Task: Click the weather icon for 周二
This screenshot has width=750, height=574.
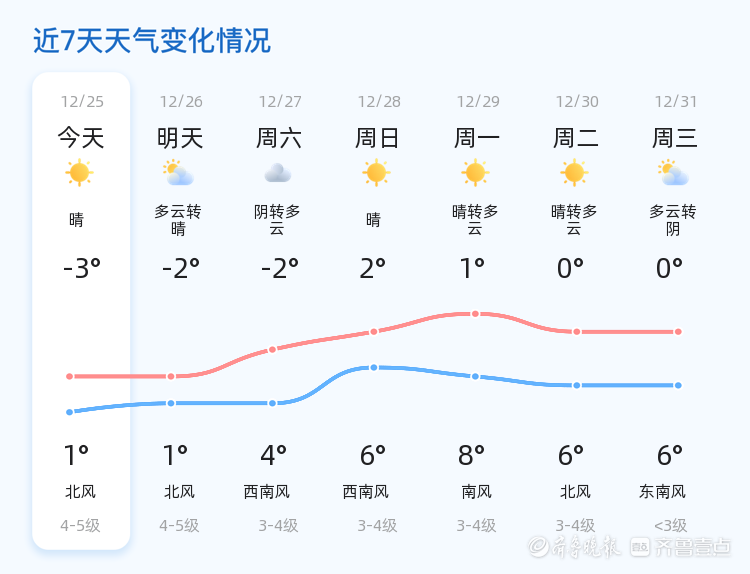Action: pyautogui.click(x=574, y=173)
